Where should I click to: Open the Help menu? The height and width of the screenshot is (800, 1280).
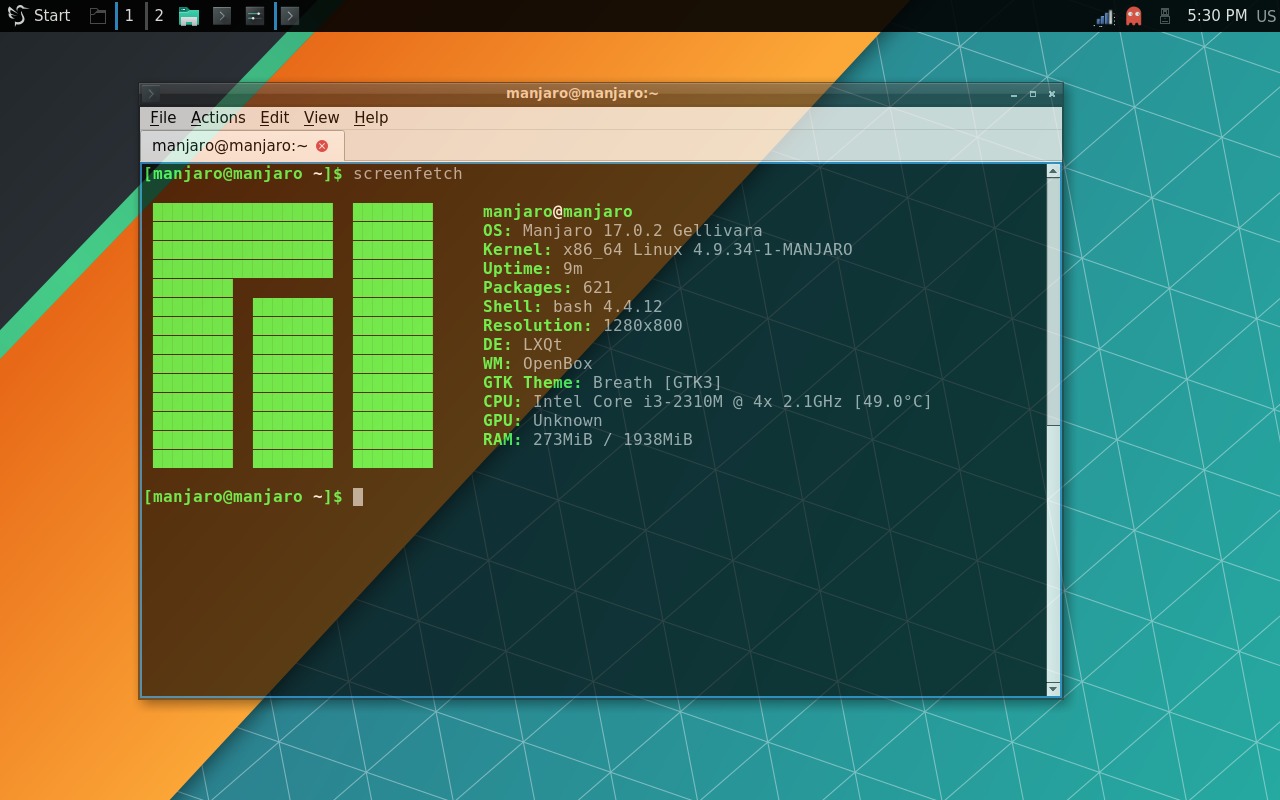coord(371,117)
